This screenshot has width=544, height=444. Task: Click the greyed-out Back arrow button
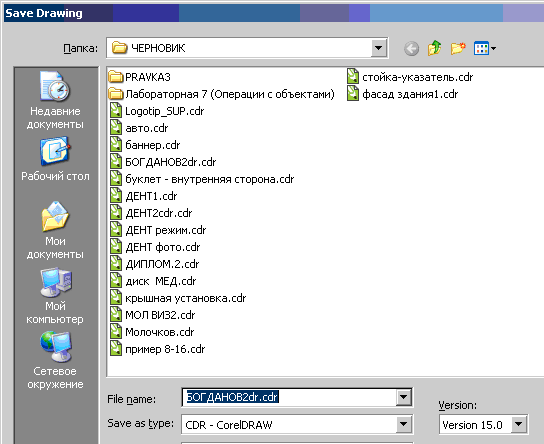tap(411, 49)
